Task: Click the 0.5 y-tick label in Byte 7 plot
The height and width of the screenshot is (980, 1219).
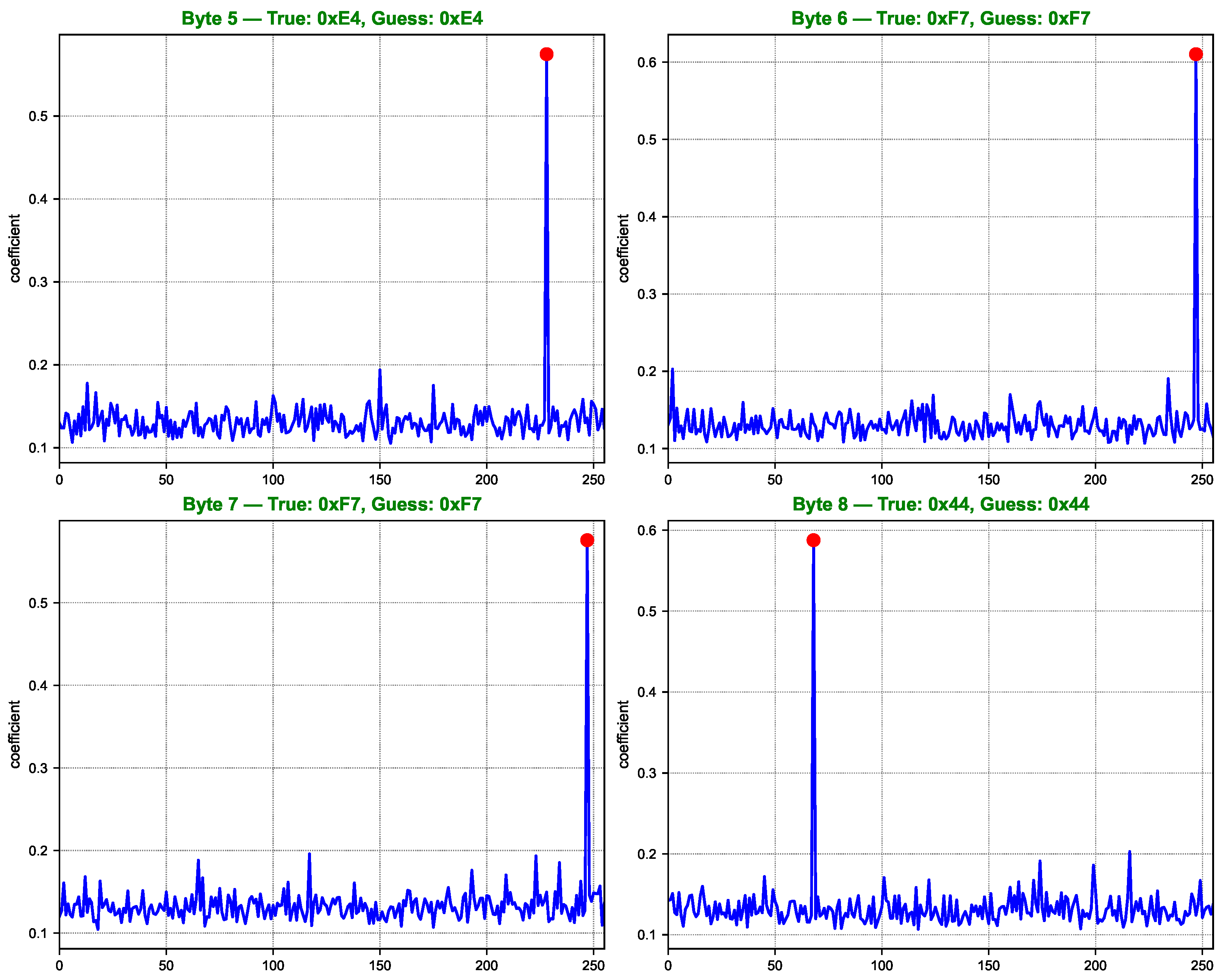Action: tap(38, 603)
